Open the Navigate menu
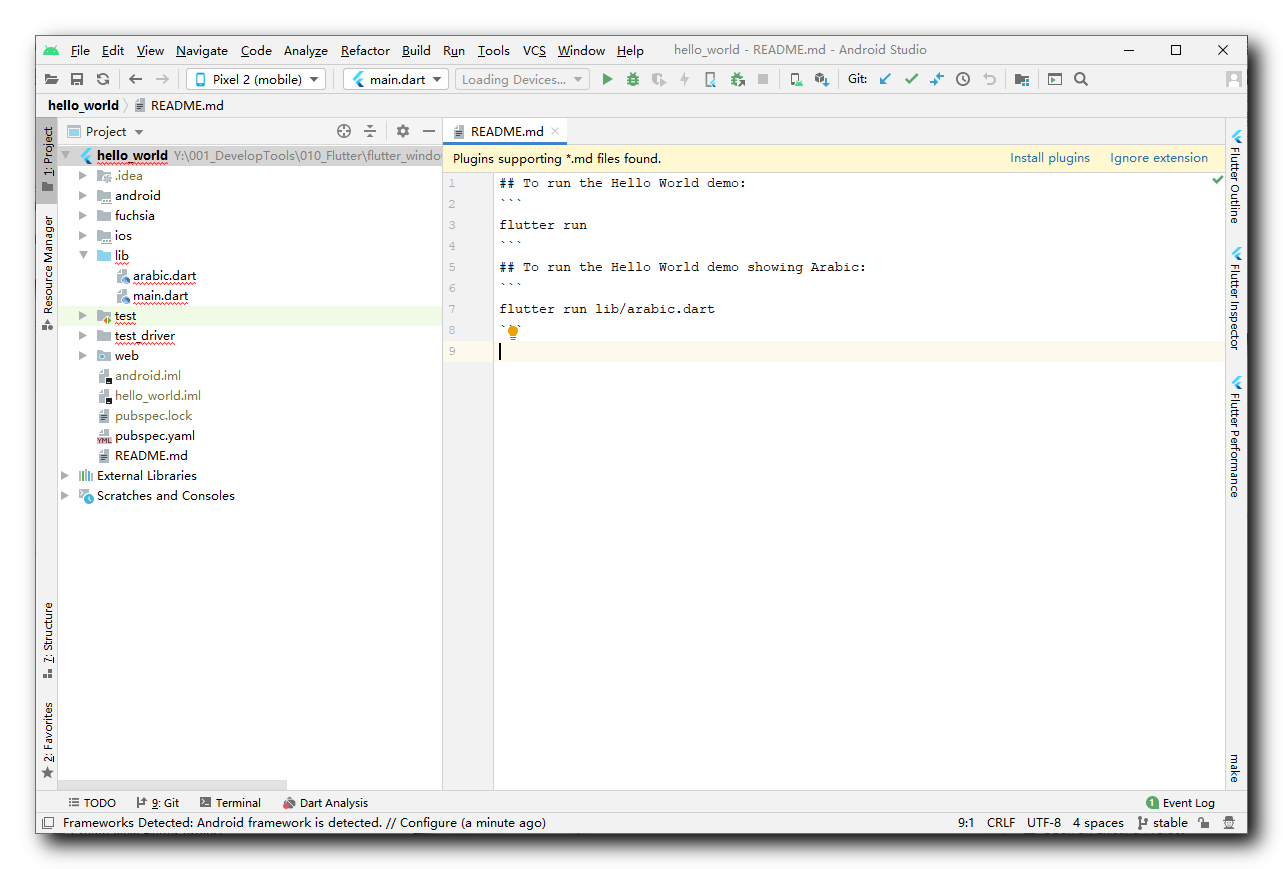This screenshot has width=1283, height=869. pos(202,50)
